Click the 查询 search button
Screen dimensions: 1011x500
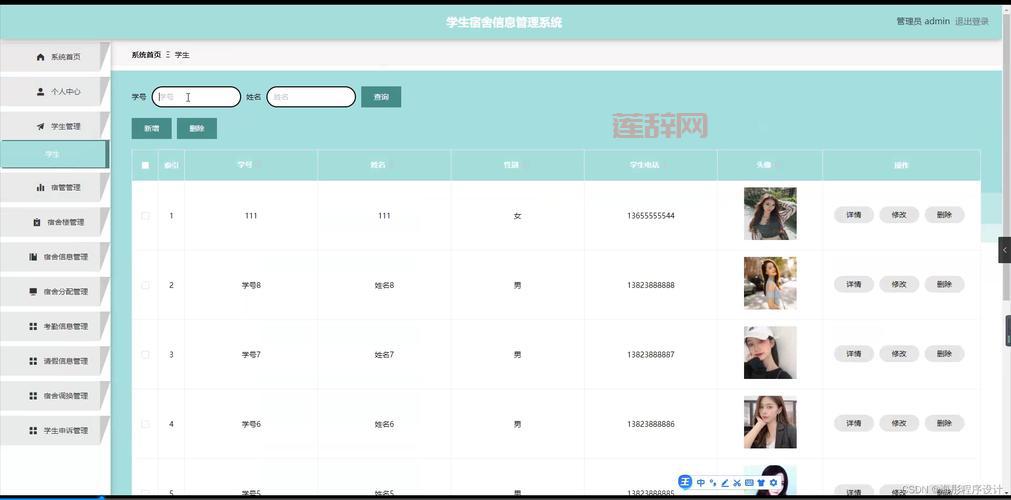381,97
